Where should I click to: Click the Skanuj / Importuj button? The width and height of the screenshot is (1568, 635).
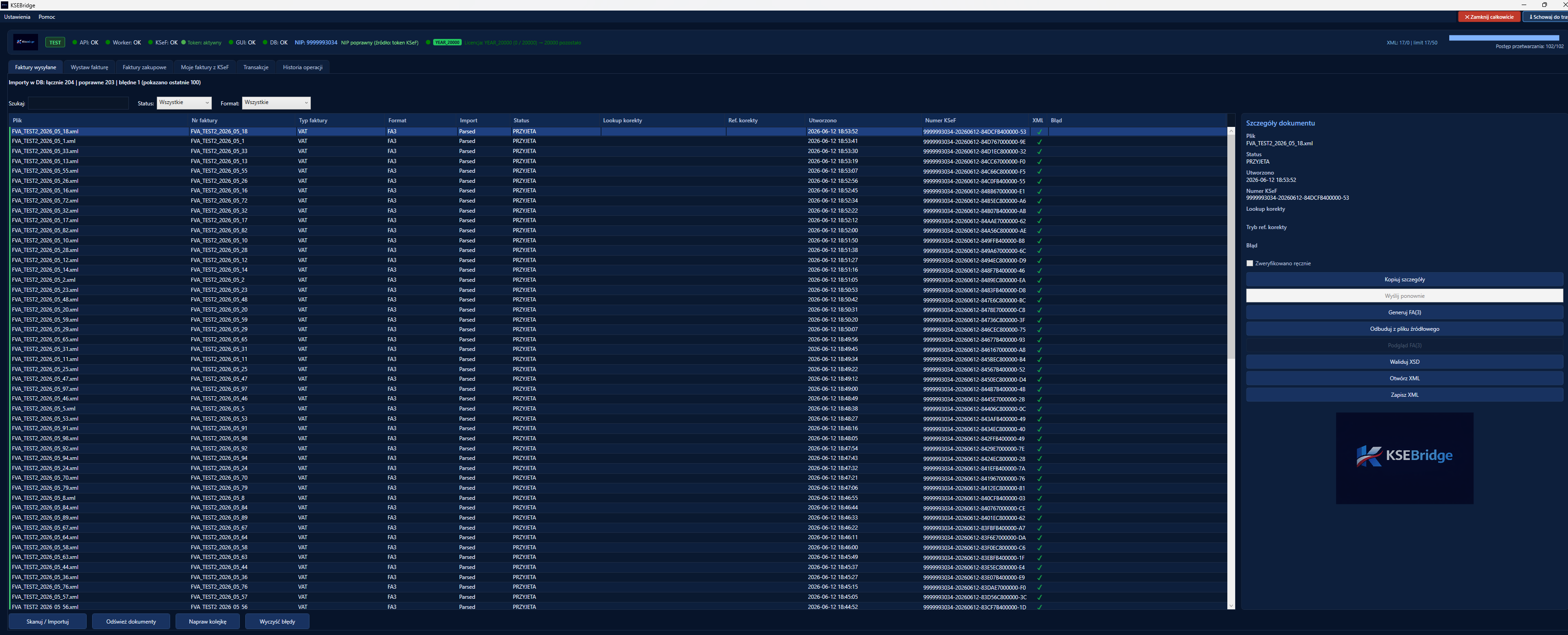coord(48,622)
